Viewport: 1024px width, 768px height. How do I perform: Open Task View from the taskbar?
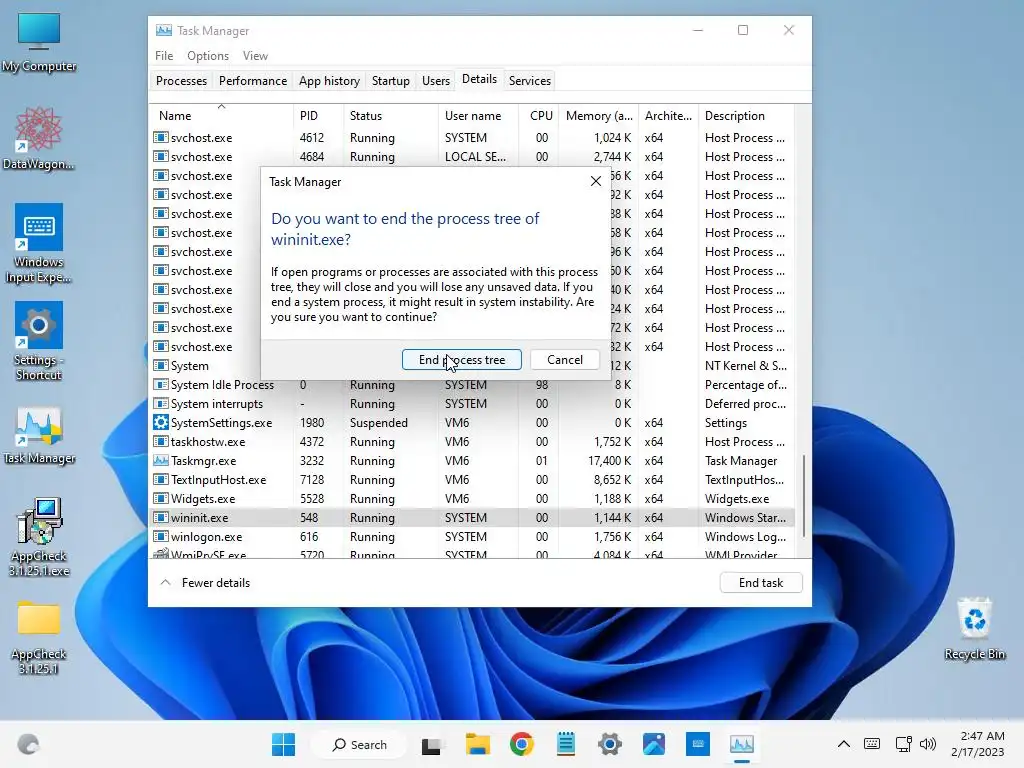coord(431,744)
